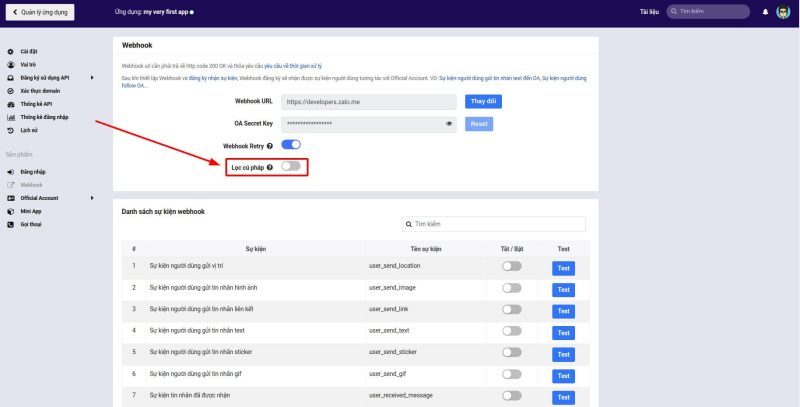This screenshot has width=800, height=407.
Task: Click Test for user_send_gif
Action: pyautogui.click(x=563, y=376)
